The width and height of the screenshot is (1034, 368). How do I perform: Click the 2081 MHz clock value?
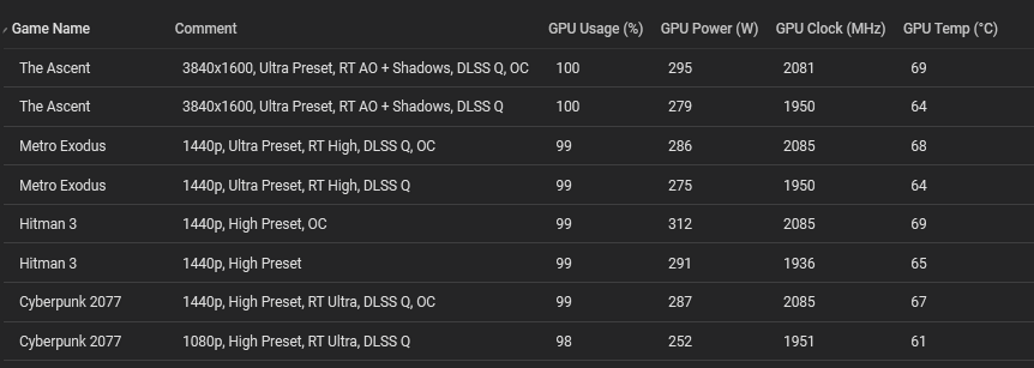[799, 68]
